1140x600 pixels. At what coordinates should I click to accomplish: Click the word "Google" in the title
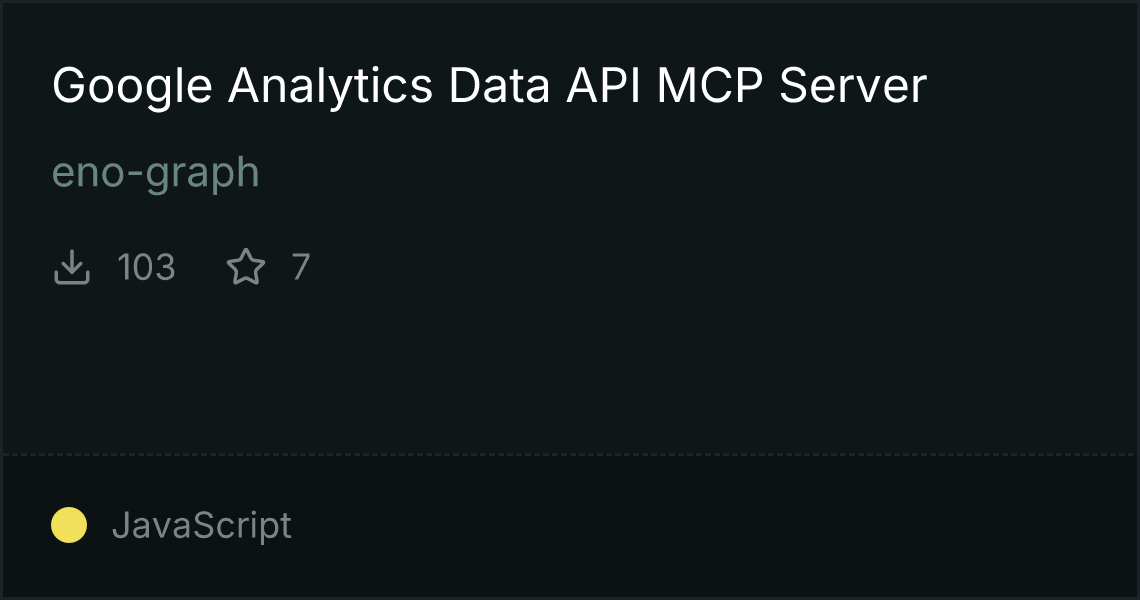click(132, 87)
